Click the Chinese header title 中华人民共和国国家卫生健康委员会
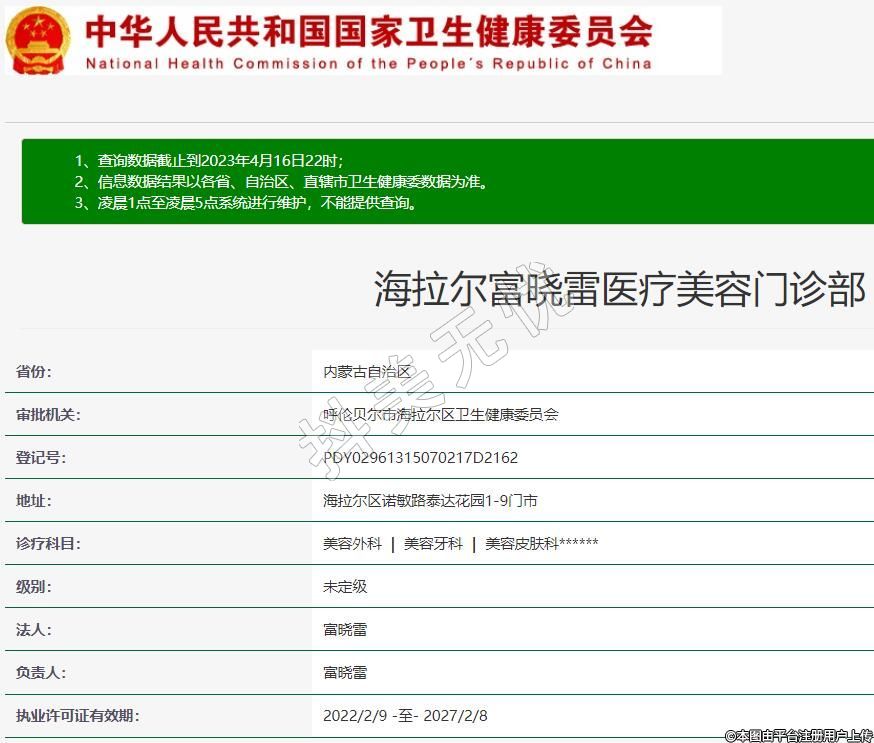874x743 pixels. coord(368,31)
